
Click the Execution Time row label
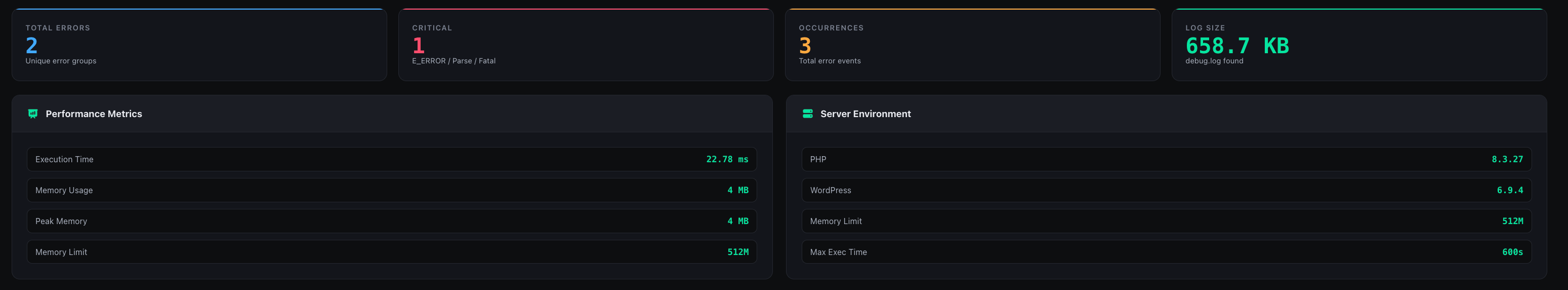[x=64, y=160]
